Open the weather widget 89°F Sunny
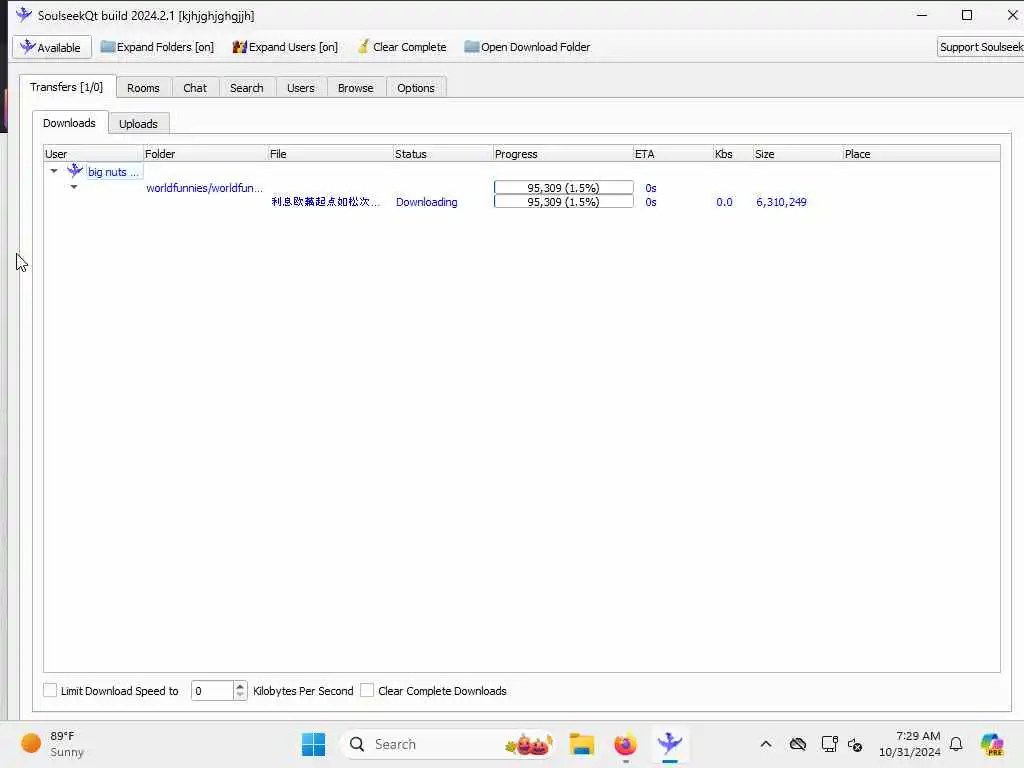Viewport: 1024px width, 768px height. point(52,744)
